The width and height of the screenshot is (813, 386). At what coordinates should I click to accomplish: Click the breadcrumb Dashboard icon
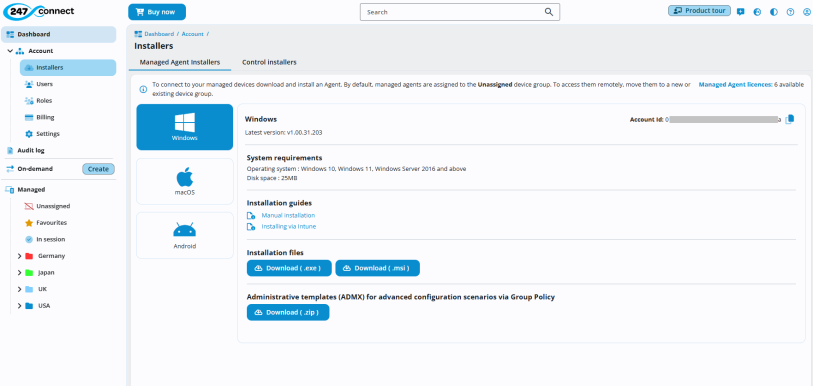pos(138,34)
